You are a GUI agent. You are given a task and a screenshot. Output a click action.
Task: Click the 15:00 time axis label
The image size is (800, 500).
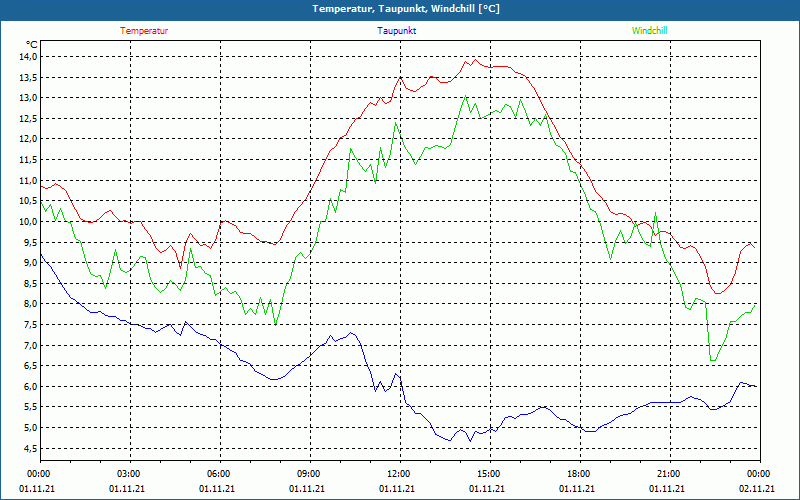(x=488, y=474)
